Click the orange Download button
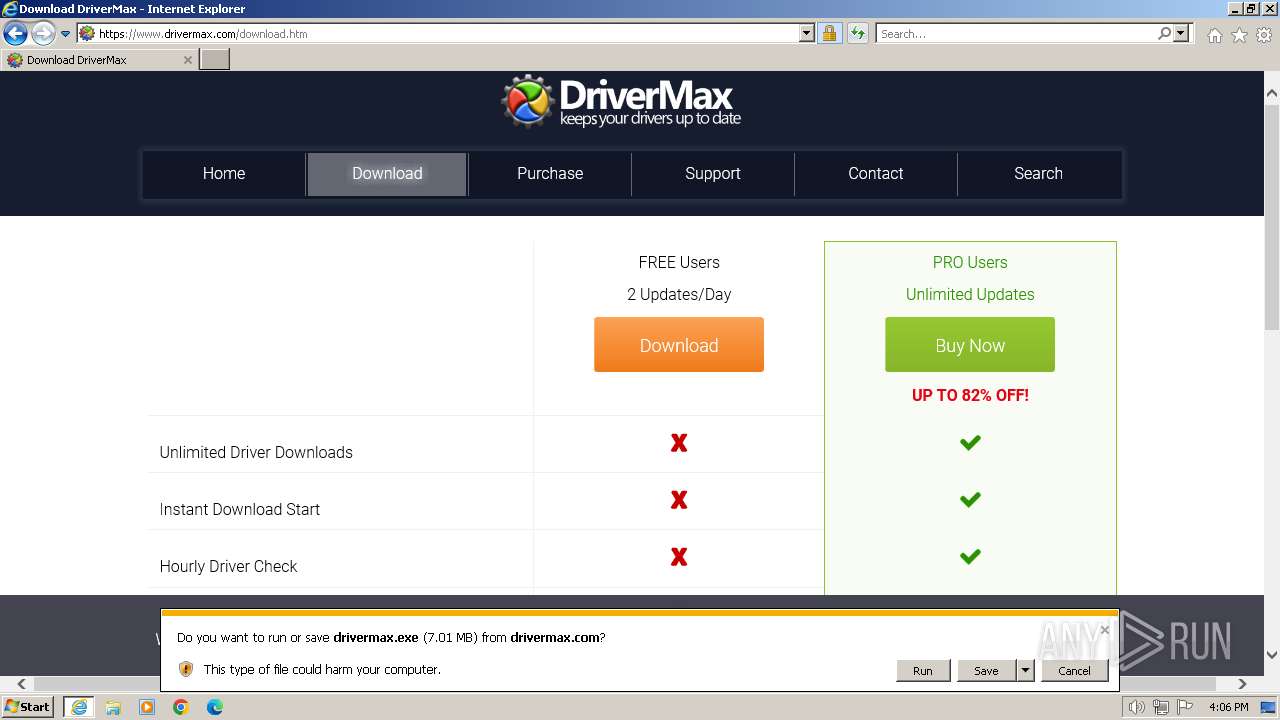Viewport: 1280px width, 720px height. (679, 345)
